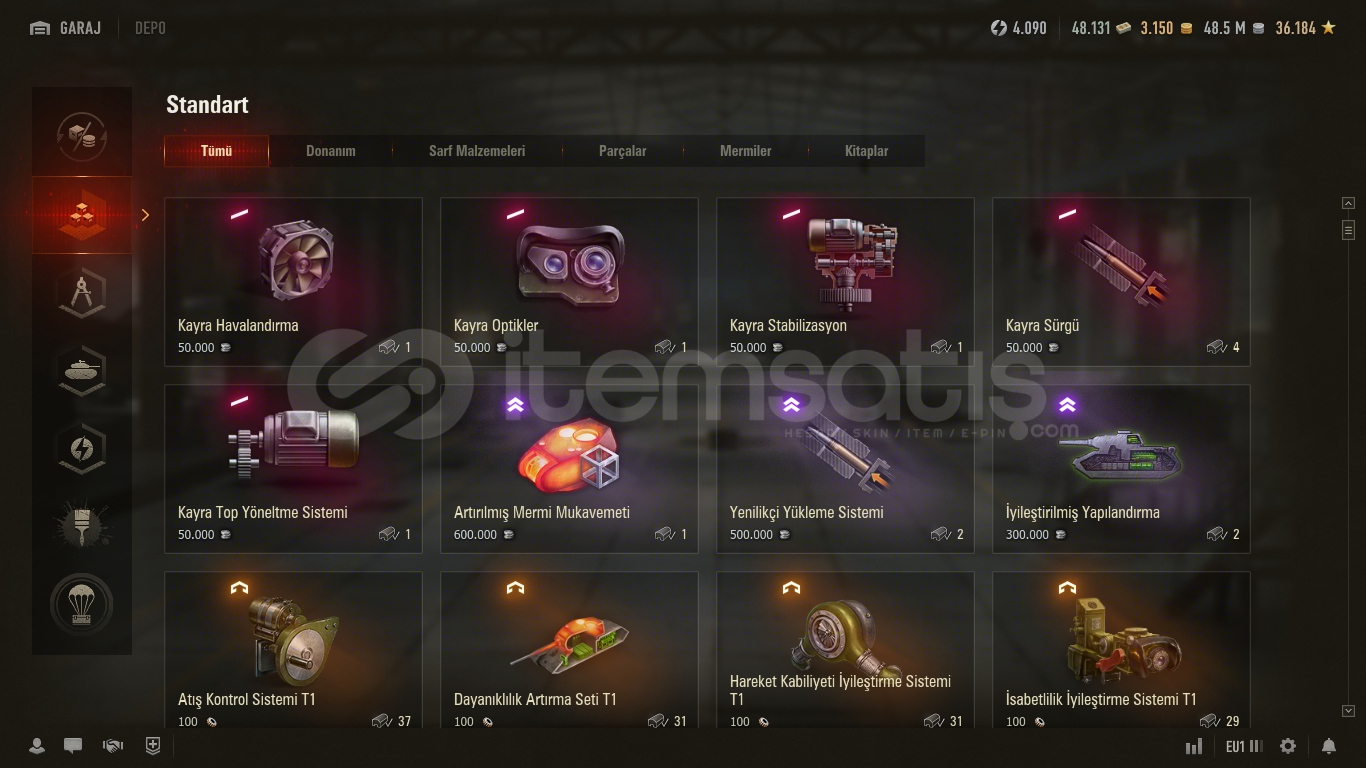Expand the sidebar with the arrow chevron
Image resolution: width=1366 pixels, height=768 pixels.
pyautogui.click(x=145, y=215)
